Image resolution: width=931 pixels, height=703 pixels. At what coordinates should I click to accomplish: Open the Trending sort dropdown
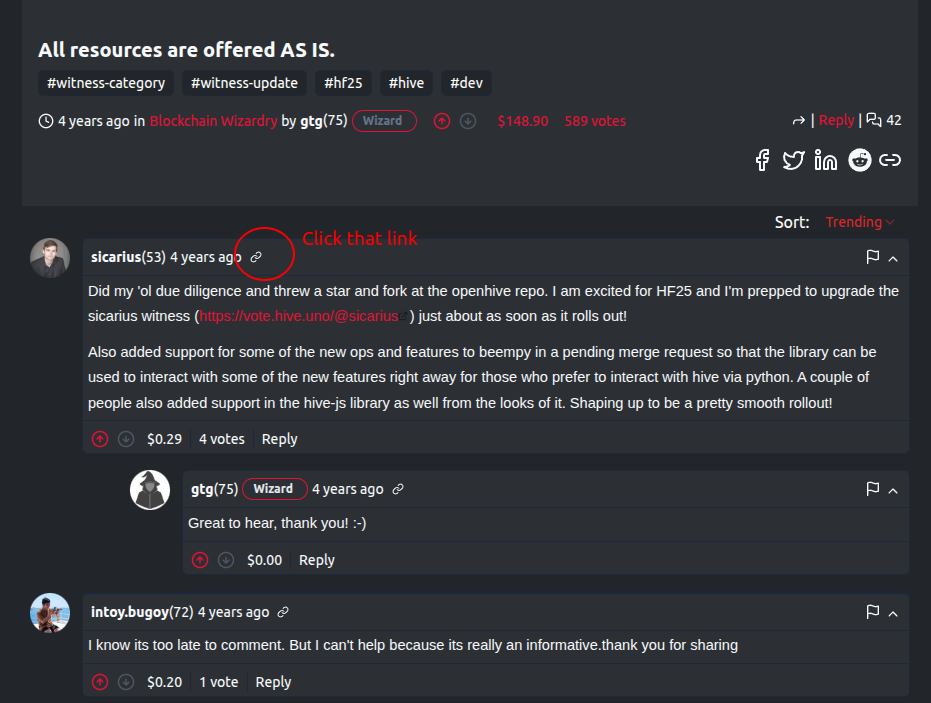point(859,222)
